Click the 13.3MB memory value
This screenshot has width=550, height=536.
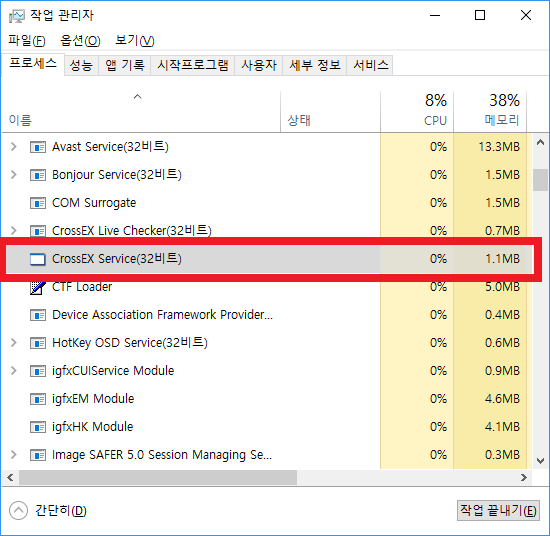499,147
